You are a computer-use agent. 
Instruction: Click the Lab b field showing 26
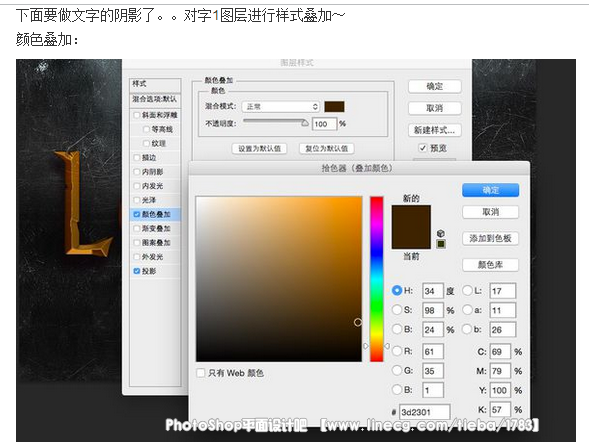(503, 330)
